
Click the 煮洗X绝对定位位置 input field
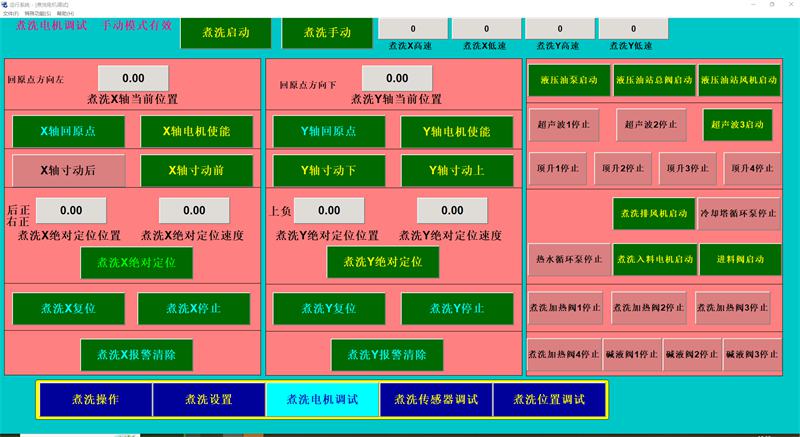point(70,211)
